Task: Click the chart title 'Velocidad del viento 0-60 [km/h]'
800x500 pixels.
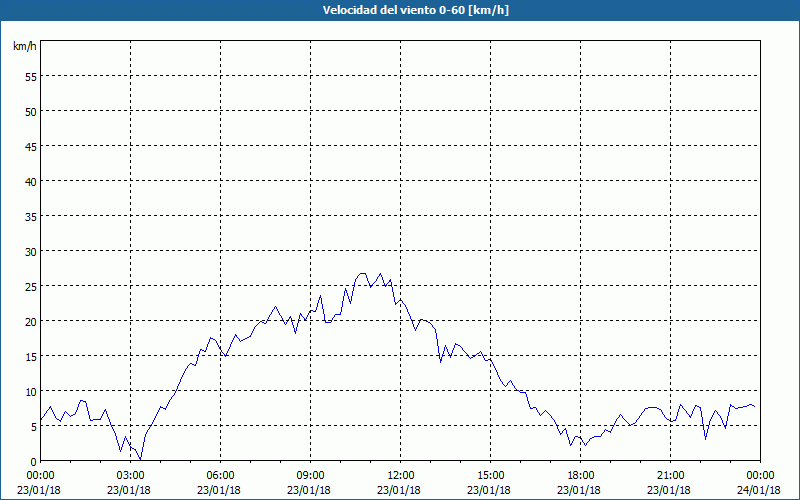Action: [400, 10]
